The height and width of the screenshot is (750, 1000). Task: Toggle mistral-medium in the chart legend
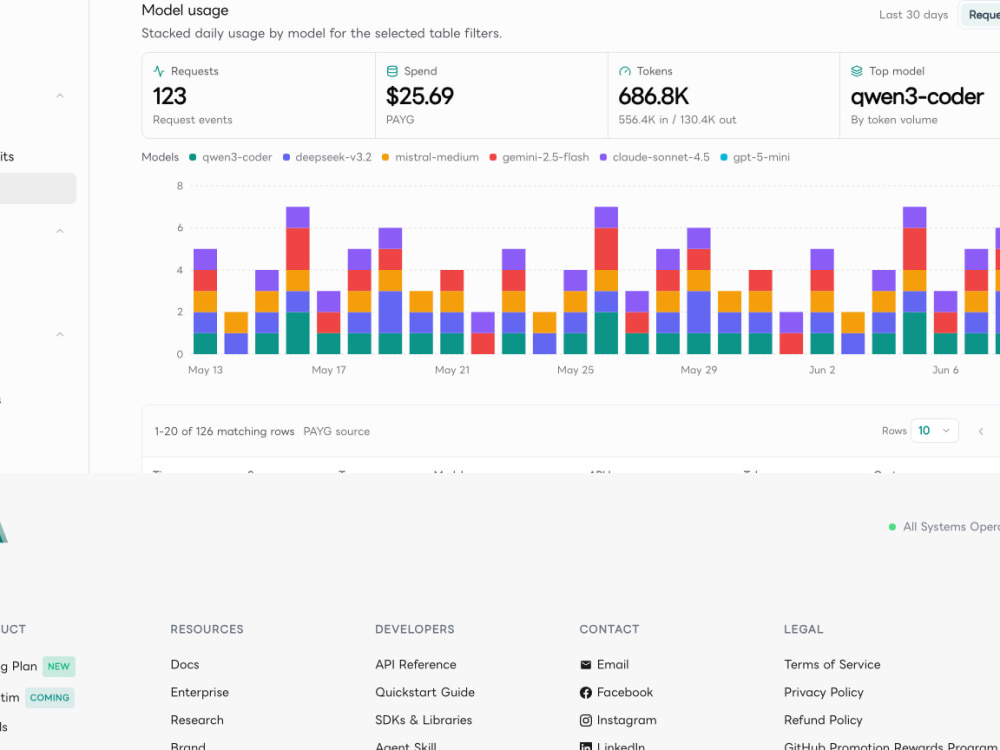tap(430, 157)
